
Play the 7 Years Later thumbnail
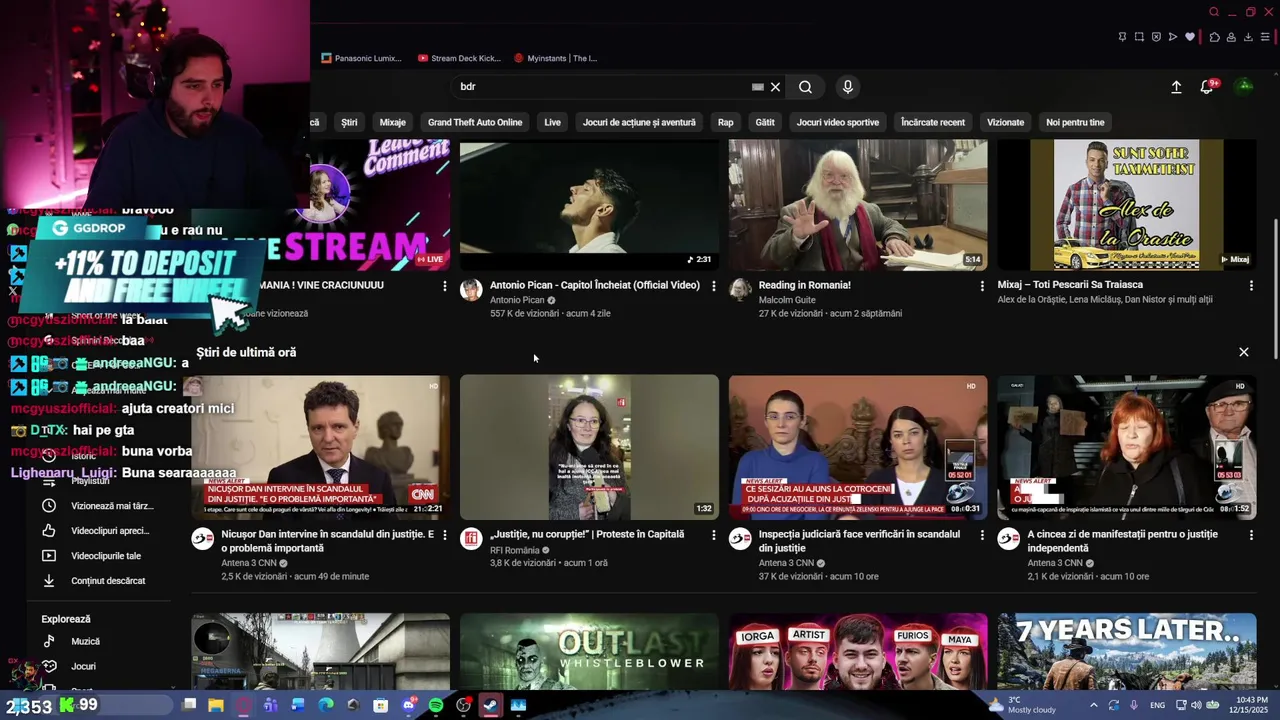coord(1127,651)
